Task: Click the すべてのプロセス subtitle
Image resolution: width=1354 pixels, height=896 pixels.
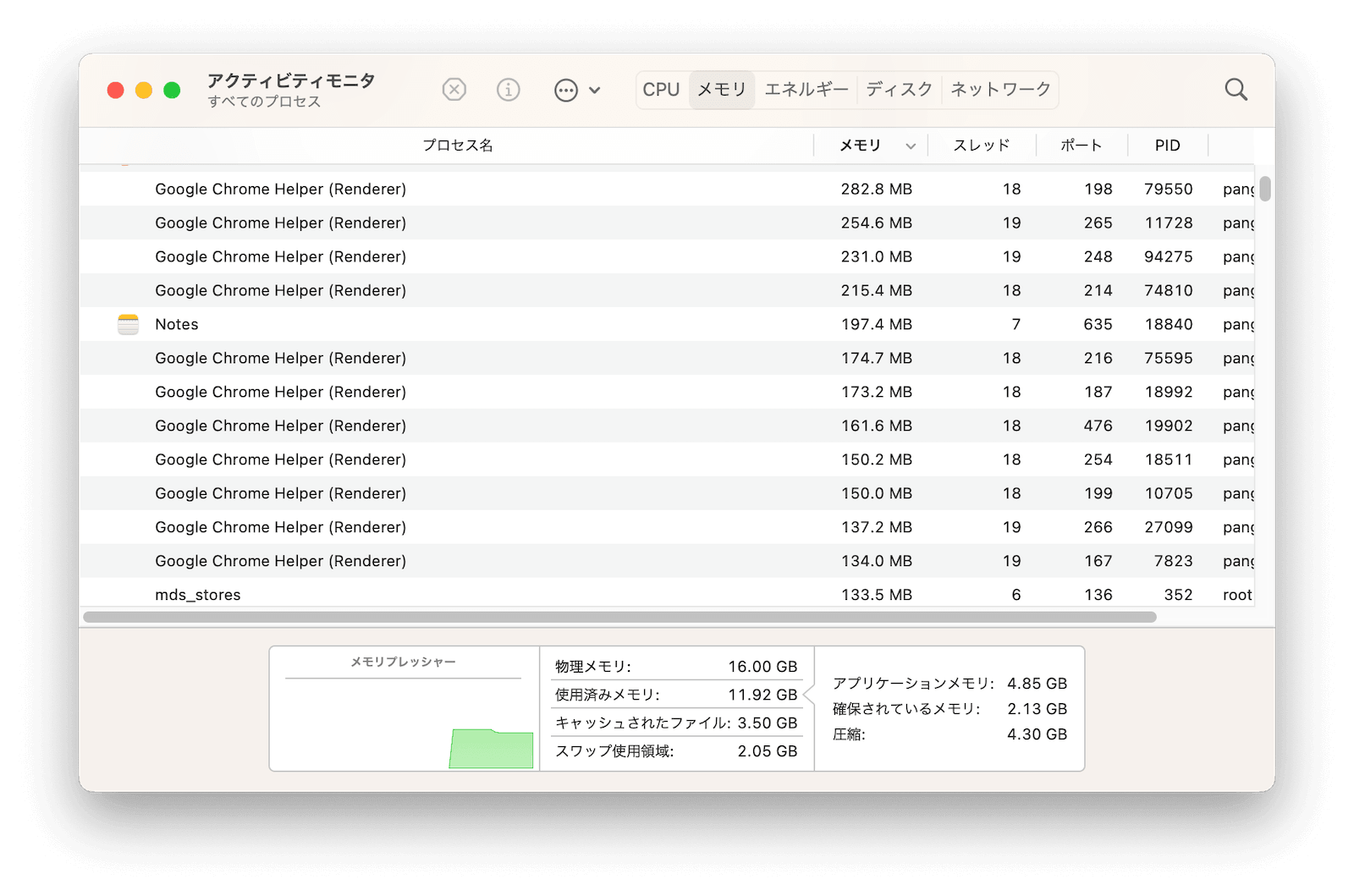Action: pos(264,102)
